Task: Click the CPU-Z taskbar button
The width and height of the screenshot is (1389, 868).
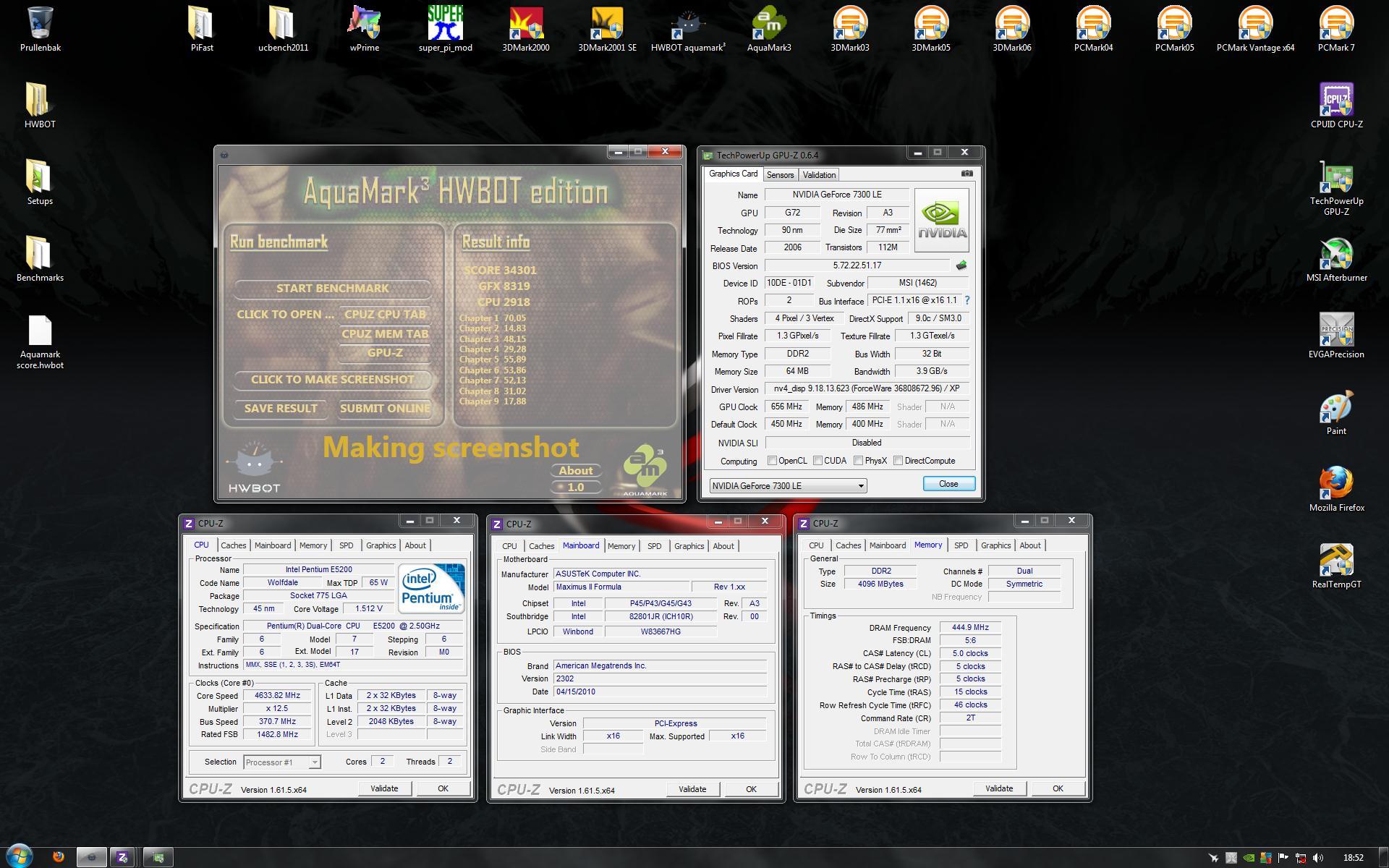Action: [x=122, y=858]
